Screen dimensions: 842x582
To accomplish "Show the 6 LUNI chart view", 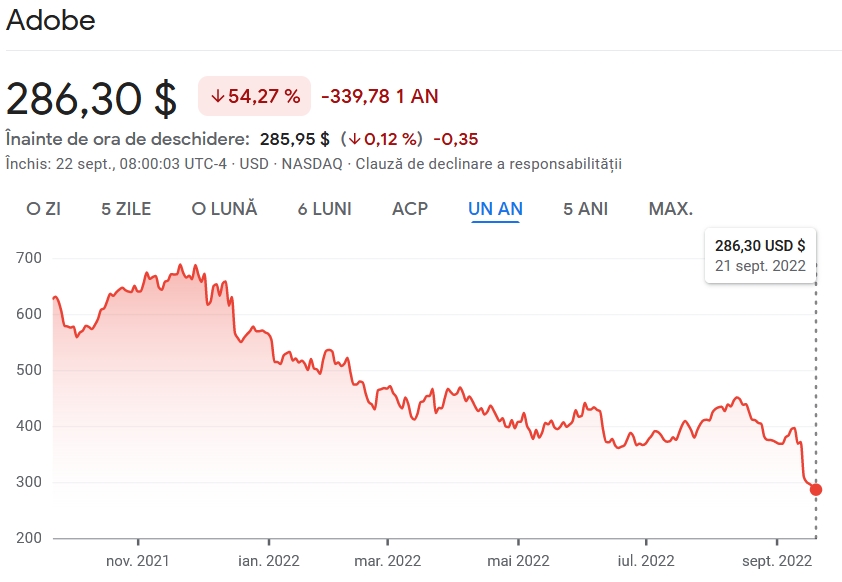I will (x=324, y=209).
